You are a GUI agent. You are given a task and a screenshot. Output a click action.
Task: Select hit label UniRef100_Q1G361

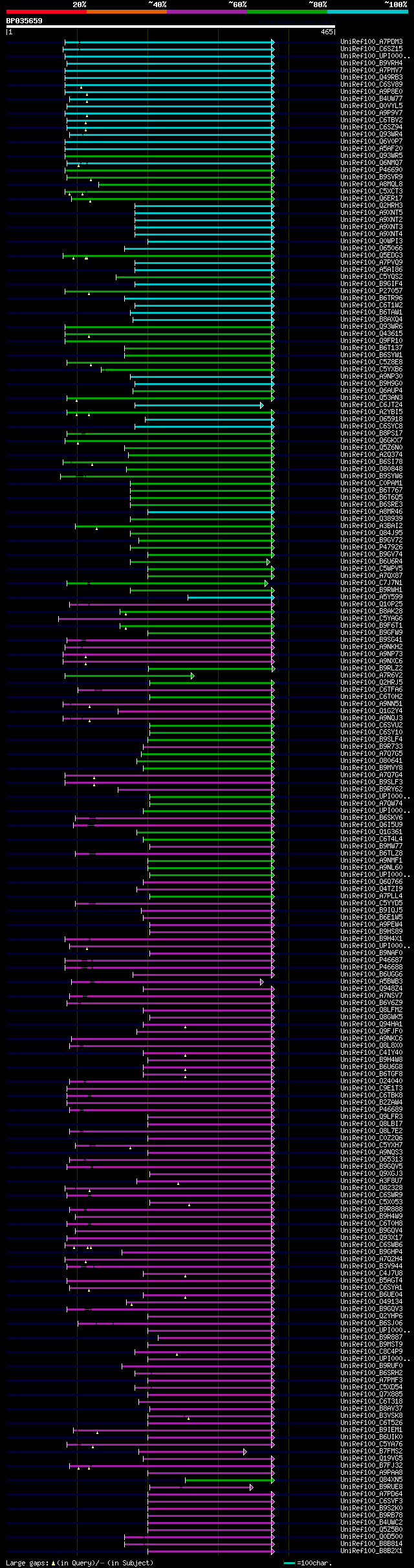371,832
